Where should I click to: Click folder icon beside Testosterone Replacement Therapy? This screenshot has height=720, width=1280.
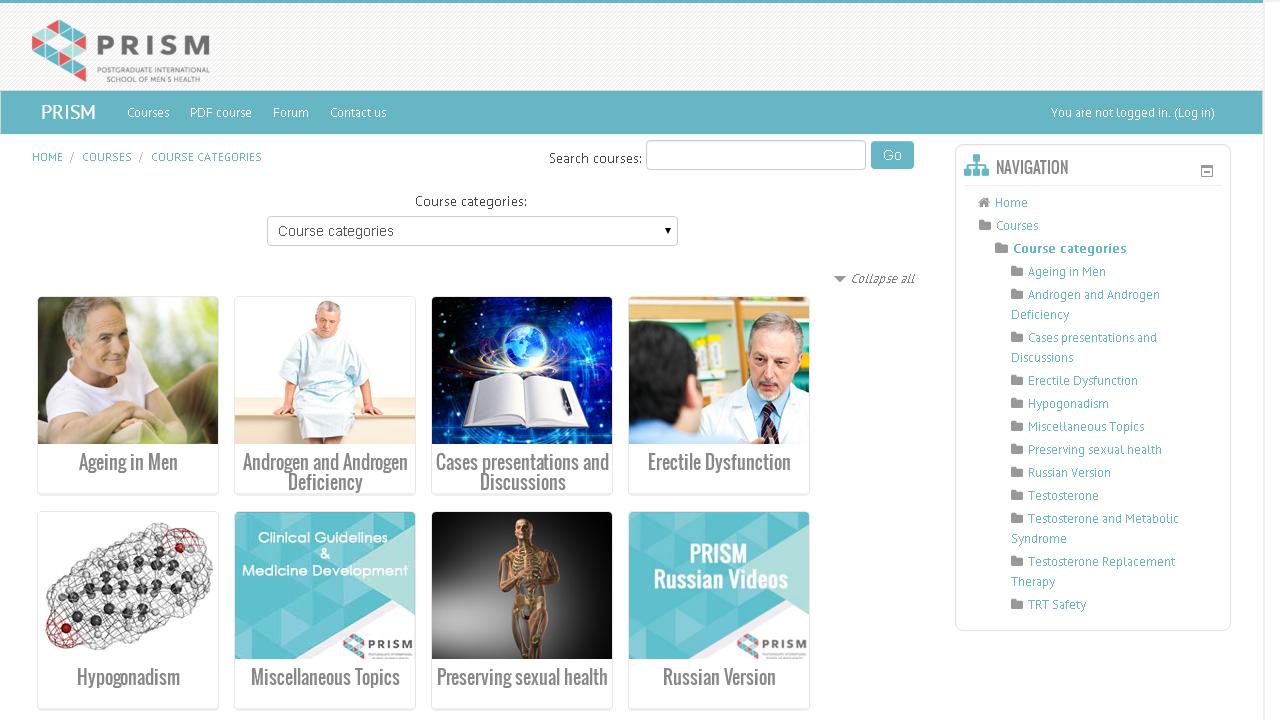tap(1017, 561)
